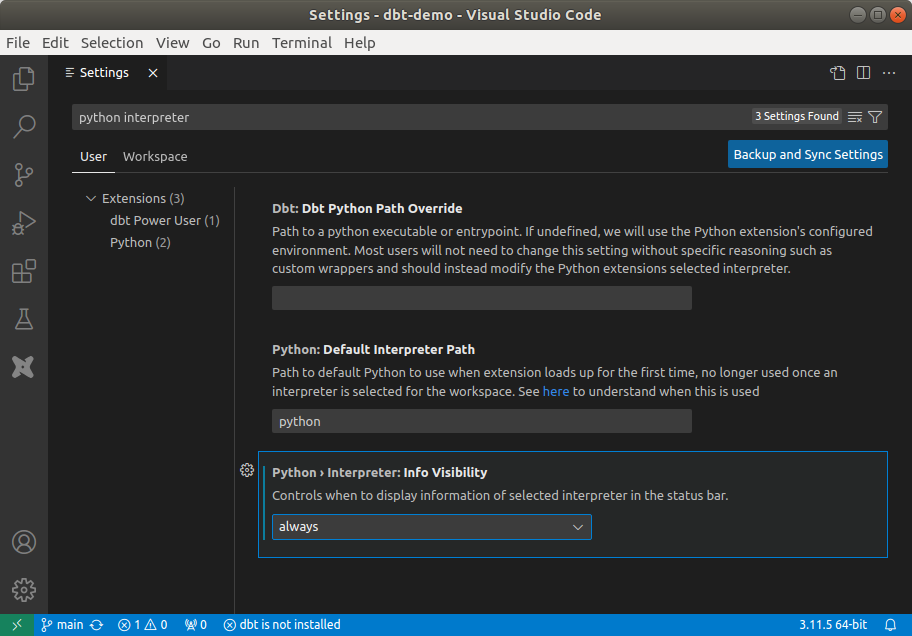
Task: Open the Run and Debug view
Action: (x=24, y=222)
